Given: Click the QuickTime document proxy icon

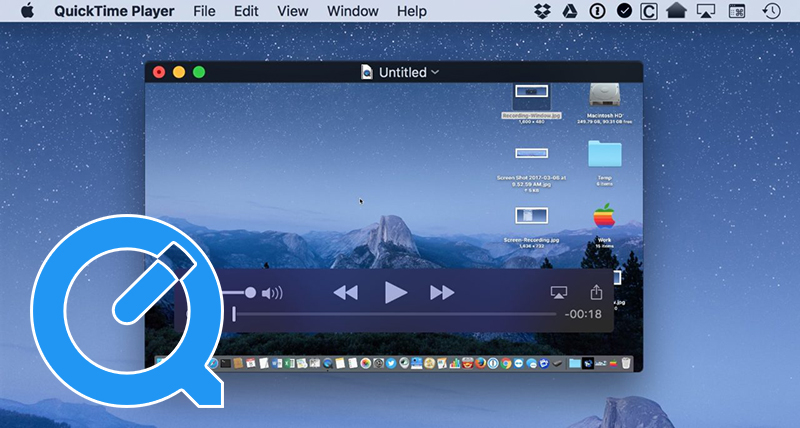Looking at the screenshot, I should (x=366, y=72).
